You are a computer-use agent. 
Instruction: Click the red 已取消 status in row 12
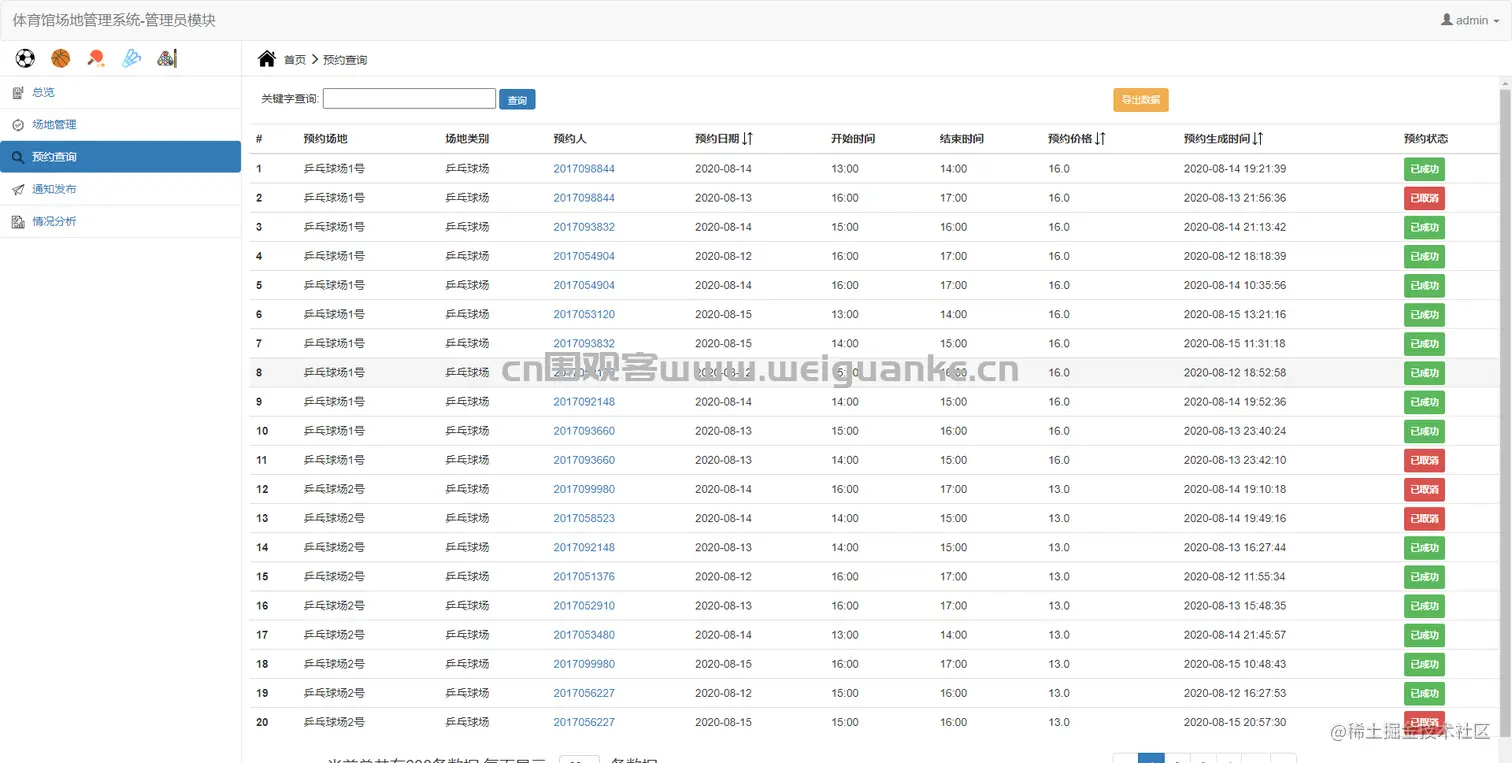pyautogui.click(x=1424, y=489)
